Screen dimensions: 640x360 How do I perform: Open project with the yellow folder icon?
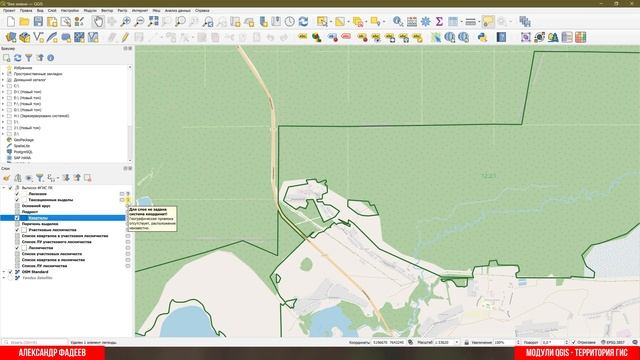24,22
